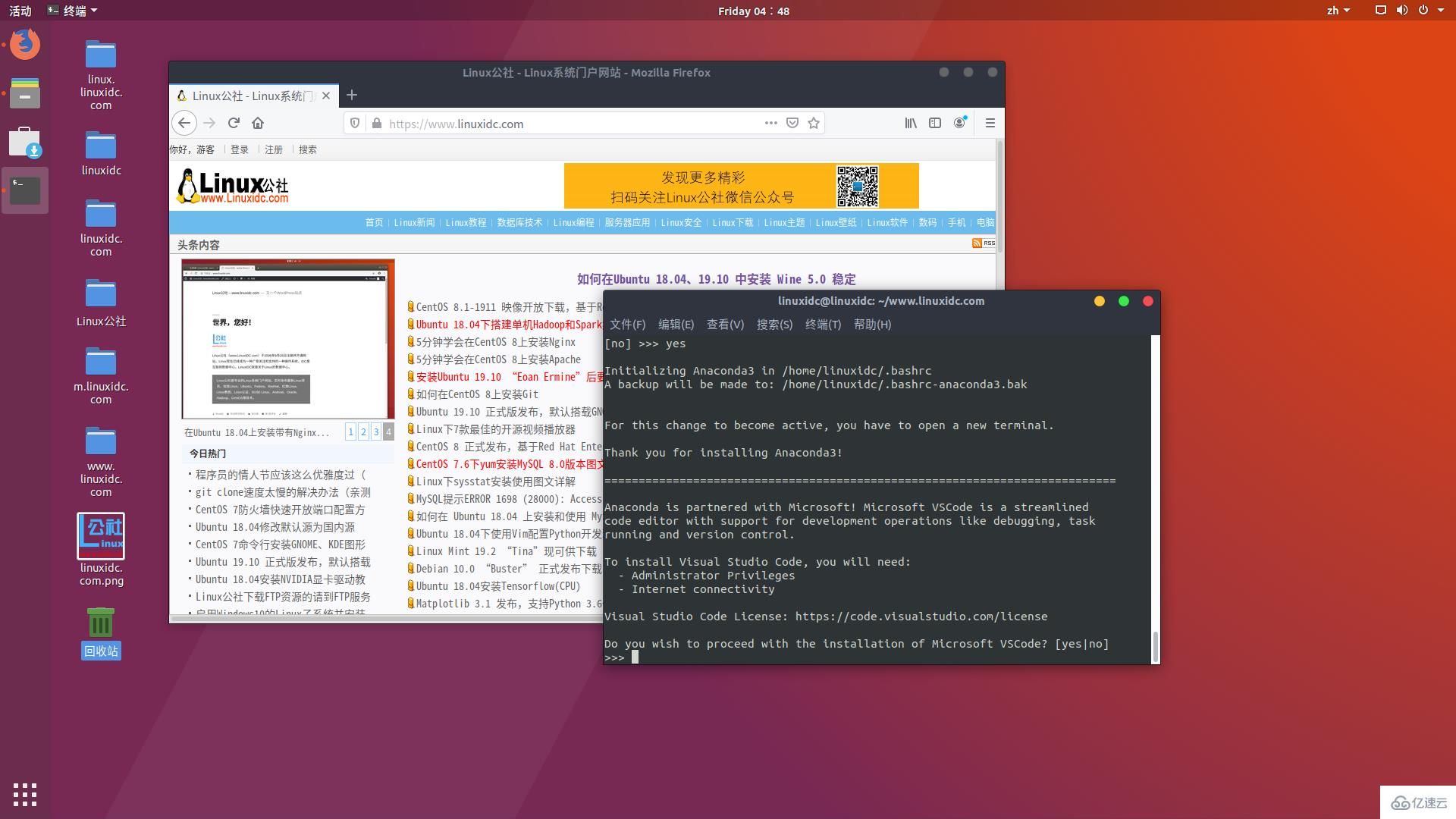This screenshot has width=1456, height=819.
Task: Click the WeChat QR banner ad
Action: click(741, 186)
